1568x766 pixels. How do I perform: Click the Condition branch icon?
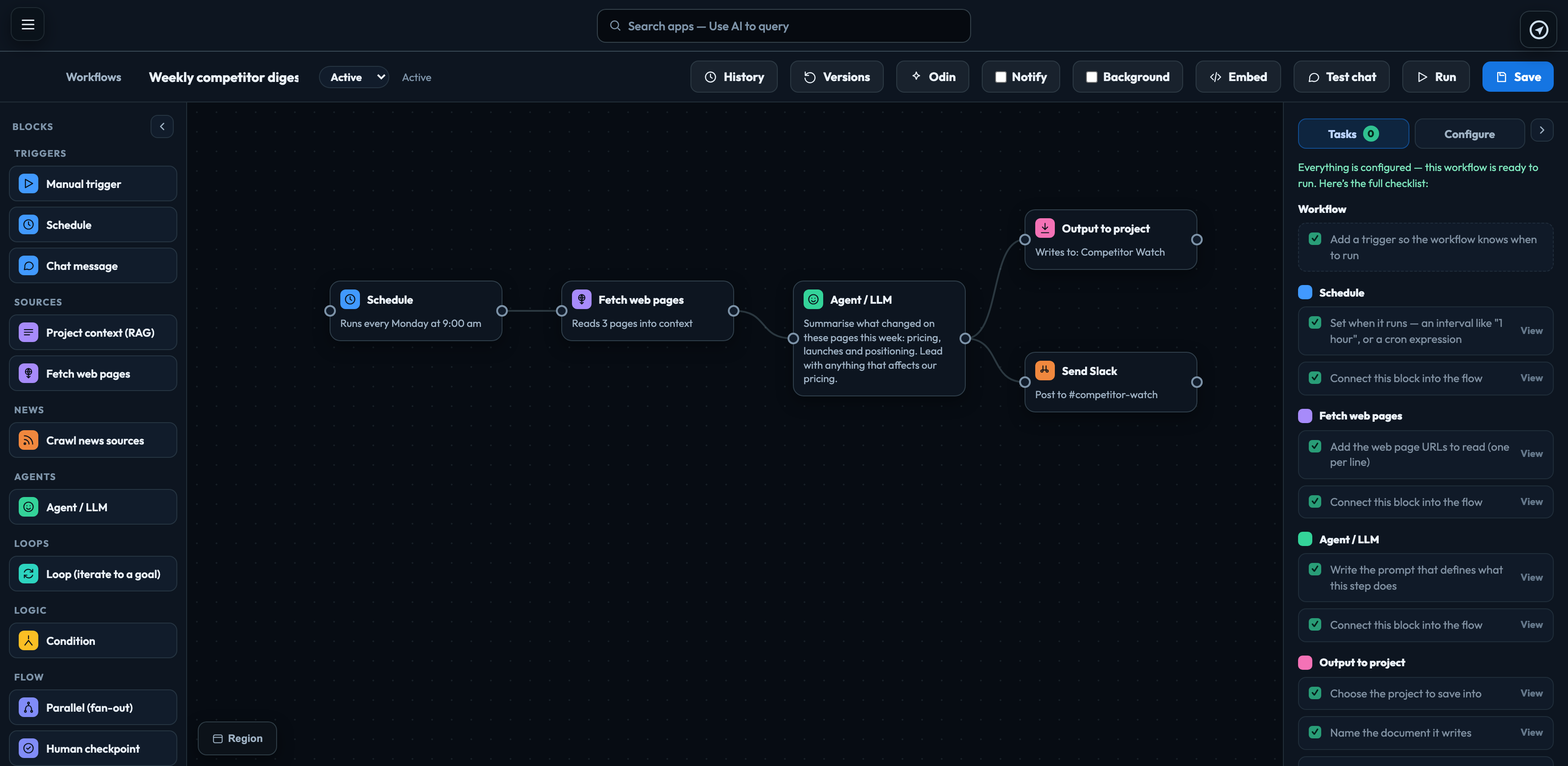tap(29, 641)
